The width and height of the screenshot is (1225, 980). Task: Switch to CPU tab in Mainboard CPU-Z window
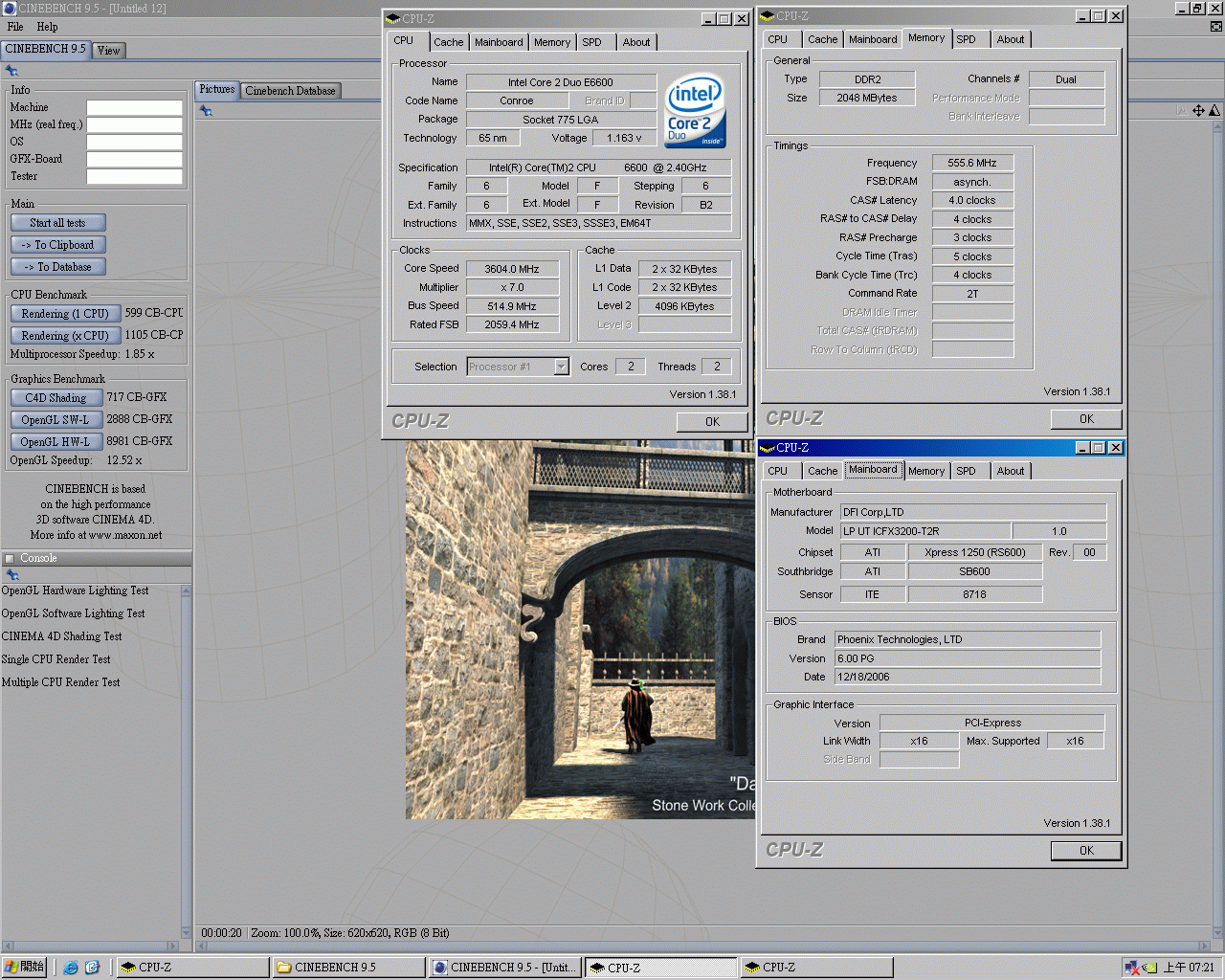pos(777,471)
